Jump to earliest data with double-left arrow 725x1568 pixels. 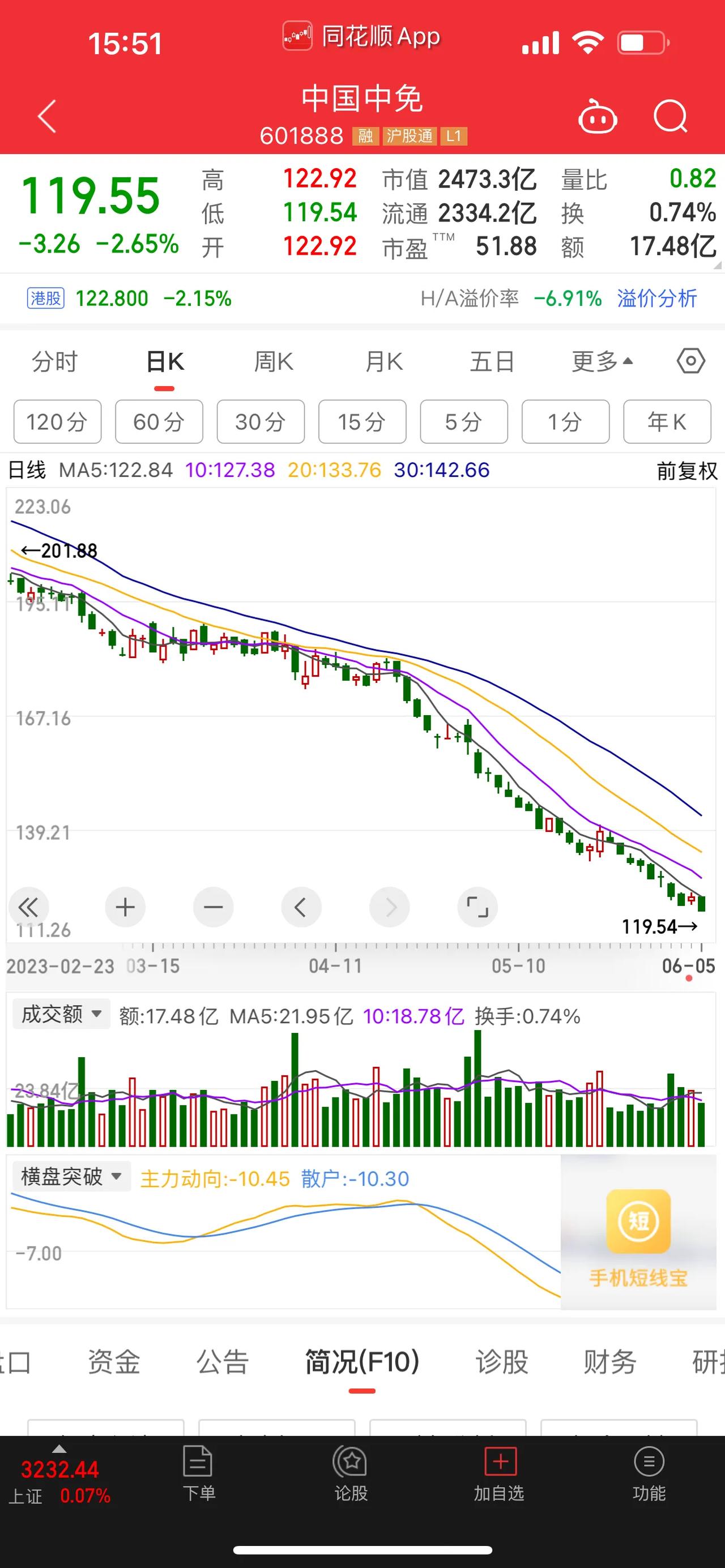(x=28, y=908)
